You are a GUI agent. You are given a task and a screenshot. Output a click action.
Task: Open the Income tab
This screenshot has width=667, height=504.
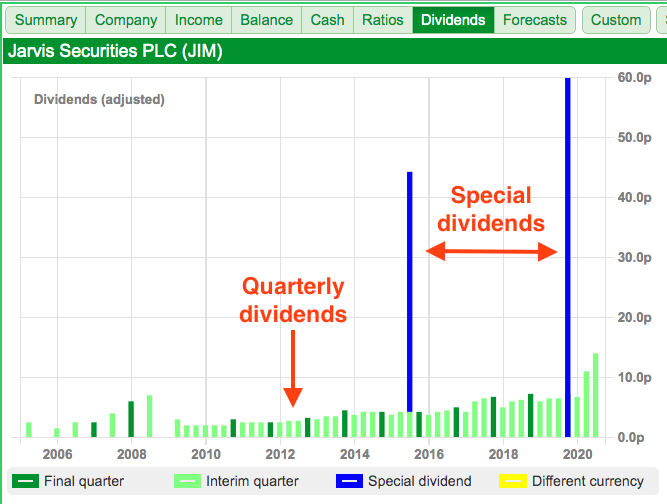click(x=199, y=20)
